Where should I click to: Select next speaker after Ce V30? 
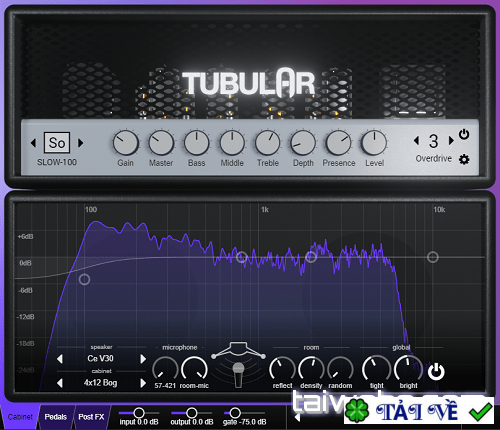pyautogui.click(x=143, y=359)
